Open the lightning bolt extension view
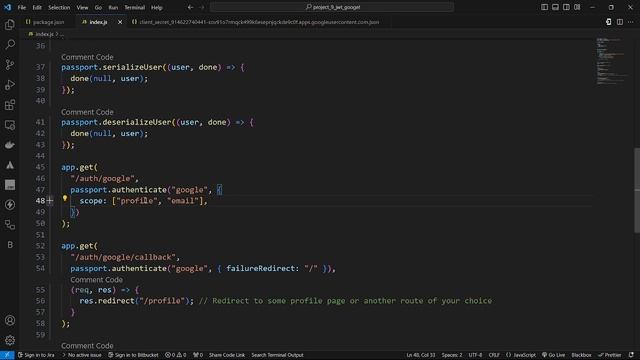640x360 pixels. pos(10,204)
